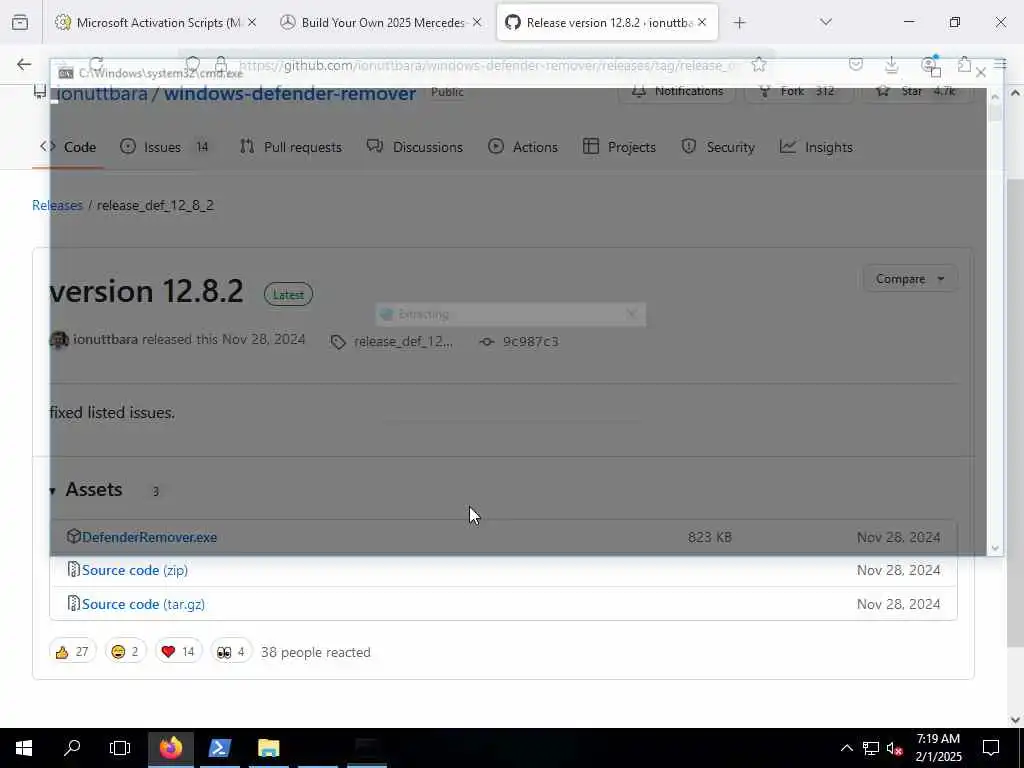Screen dimensions: 1024x768
Task: Click the tracking protection shield icon
Action: point(192,64)
